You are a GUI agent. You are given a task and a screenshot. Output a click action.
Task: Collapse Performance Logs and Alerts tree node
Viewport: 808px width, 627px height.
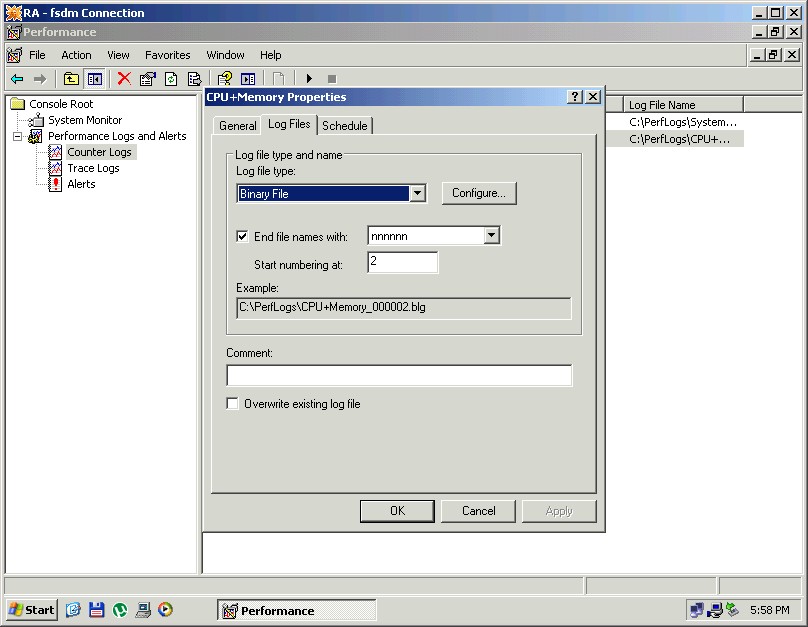[x=17, y=136]
